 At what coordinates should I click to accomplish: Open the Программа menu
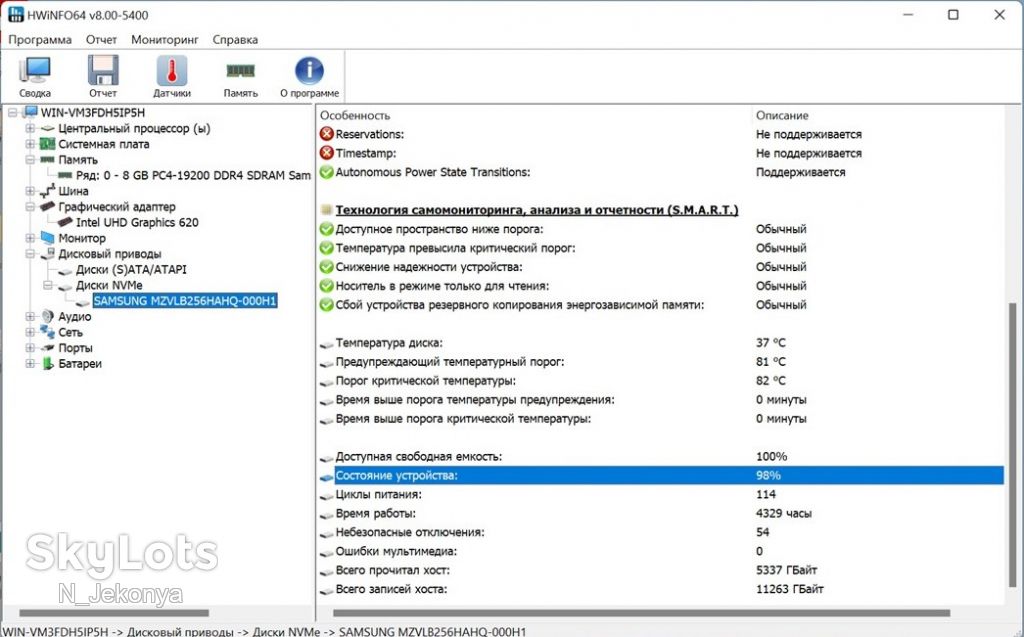pyautogui.click(x=40, y=39)
